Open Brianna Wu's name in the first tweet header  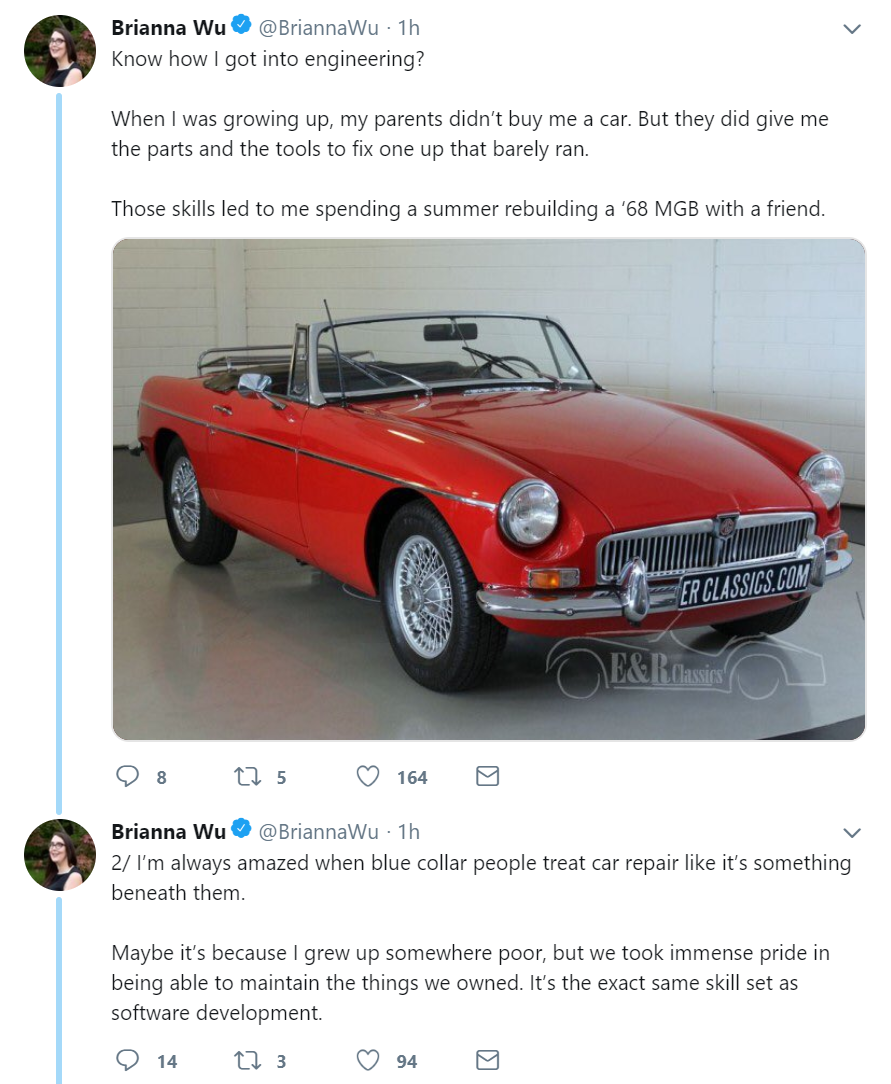point(169,28)
